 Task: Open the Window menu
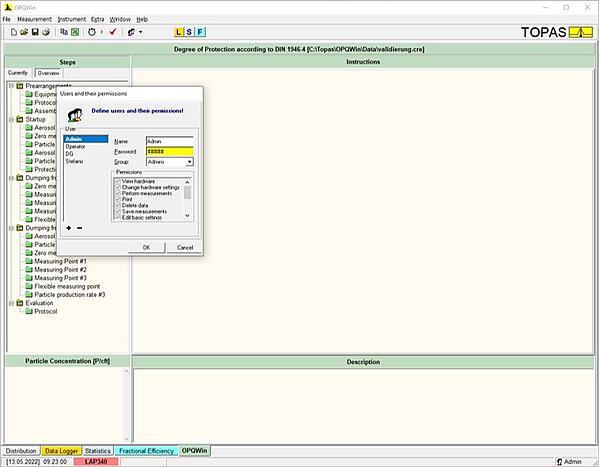click(x=120, y=19)
